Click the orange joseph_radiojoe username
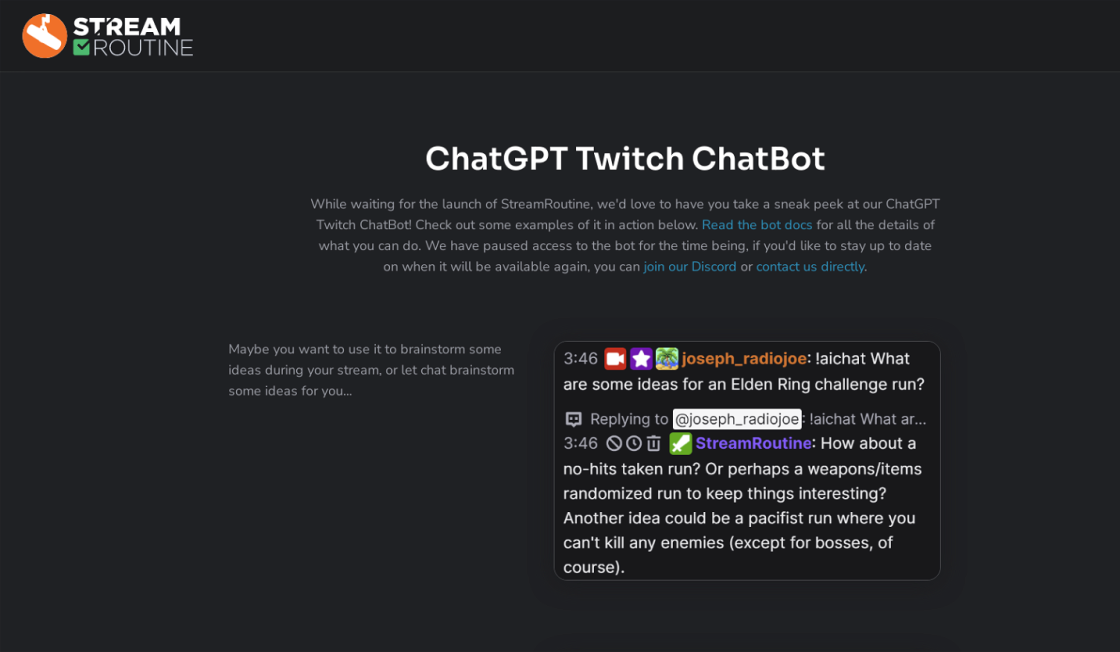This screenshot has height=652, width=1120. point(744,359)
